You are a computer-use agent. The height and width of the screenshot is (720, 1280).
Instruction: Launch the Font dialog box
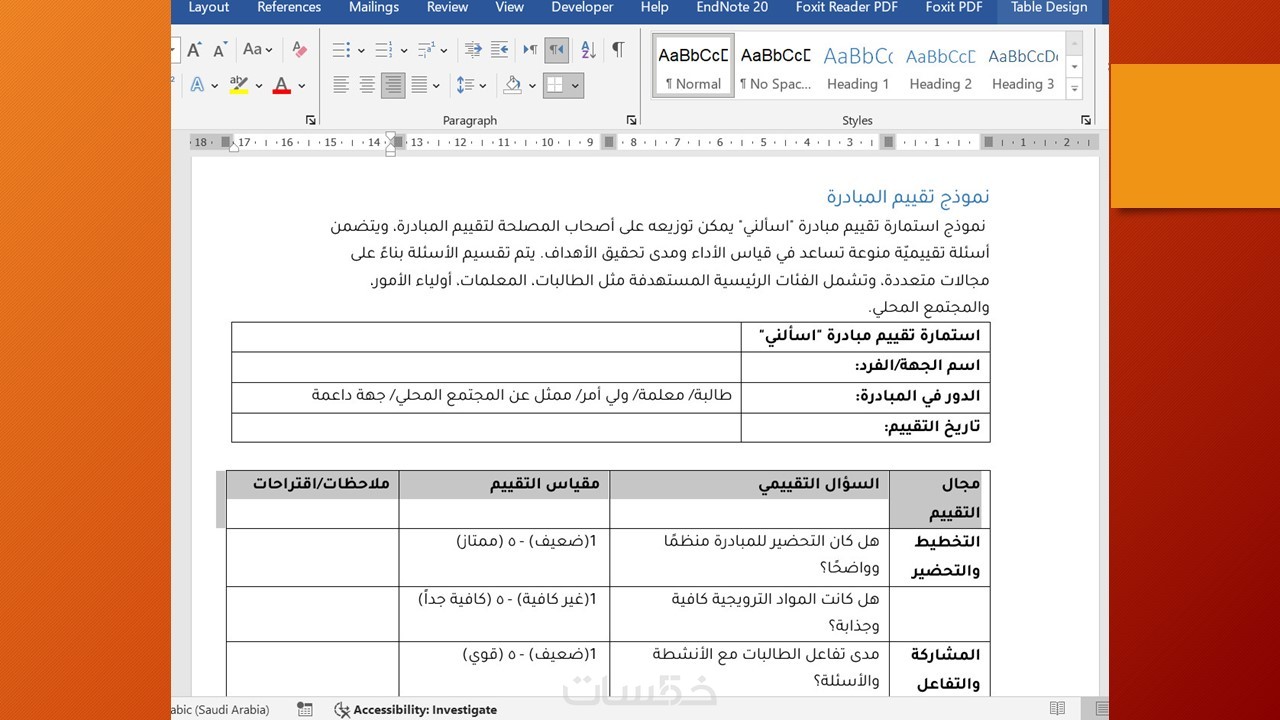click(x=311, y=120)
